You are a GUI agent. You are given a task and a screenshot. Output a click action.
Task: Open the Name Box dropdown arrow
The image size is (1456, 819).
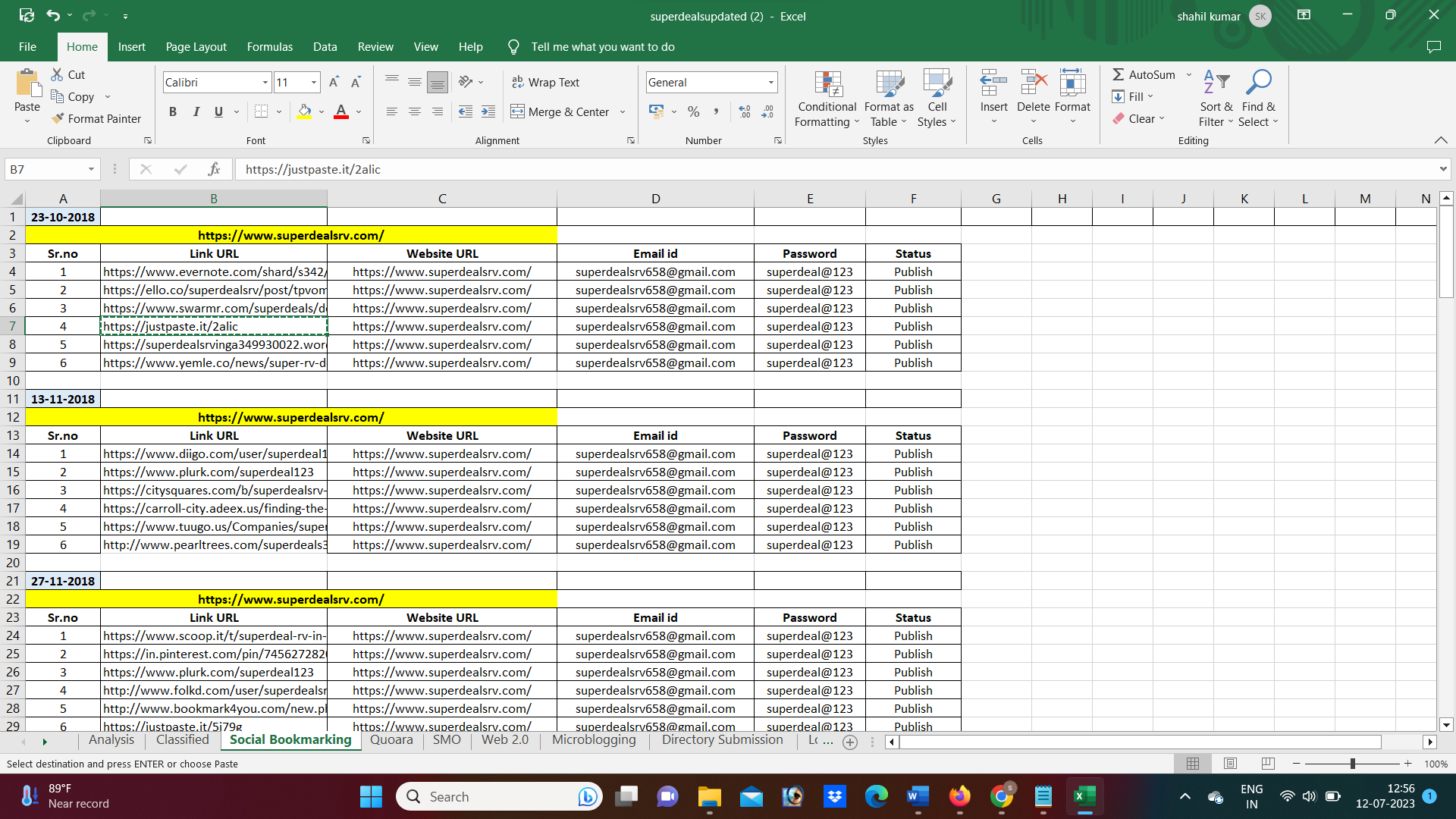tap(91, 169)
